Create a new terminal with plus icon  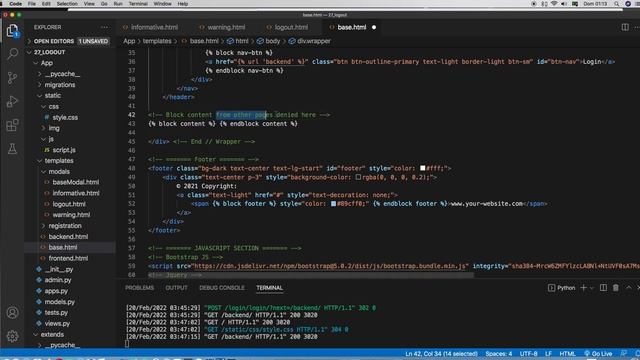(583, 288)
